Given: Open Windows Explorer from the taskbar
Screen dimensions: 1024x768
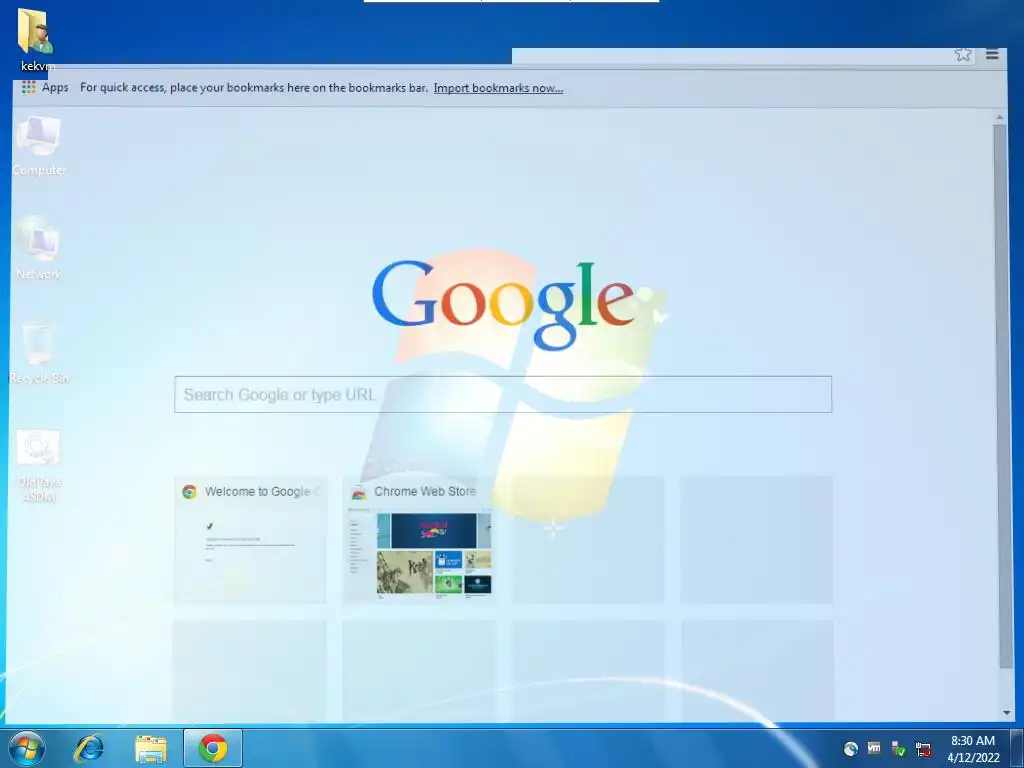Looking at the screenshot, I should point(151,748).
